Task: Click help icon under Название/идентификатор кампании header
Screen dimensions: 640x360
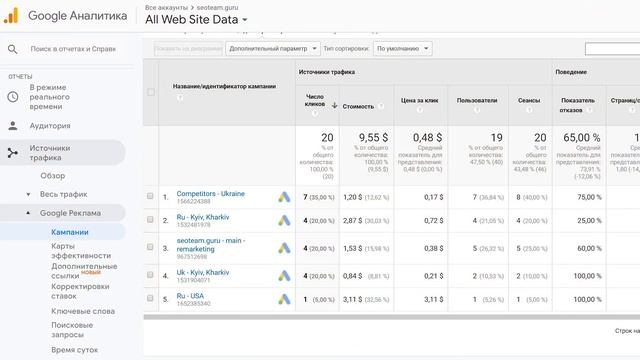Action: pos(180,98)
